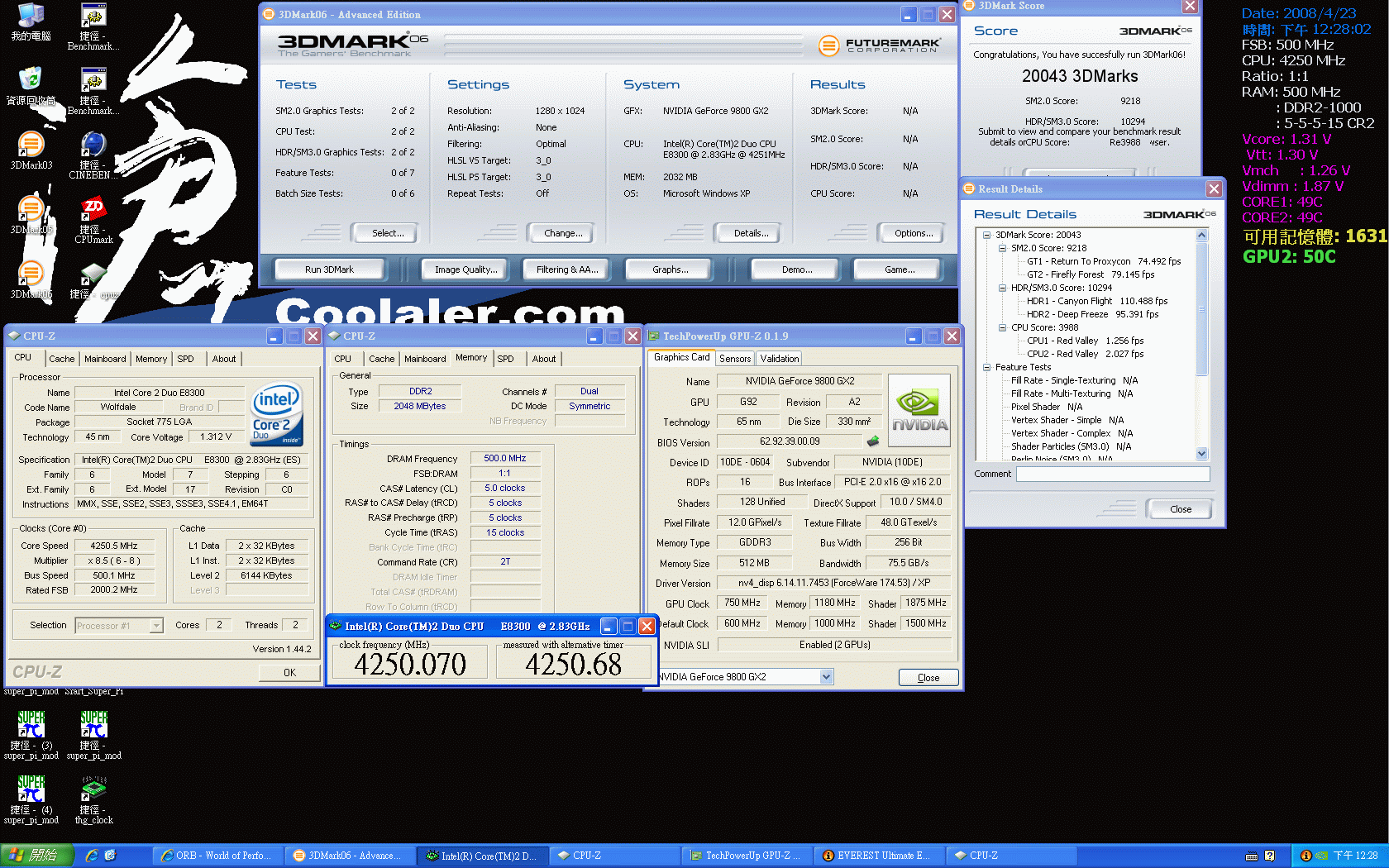Click Run 3DMark button
The height and width of the screenshot is (868, 1389).
click(329, 269)
